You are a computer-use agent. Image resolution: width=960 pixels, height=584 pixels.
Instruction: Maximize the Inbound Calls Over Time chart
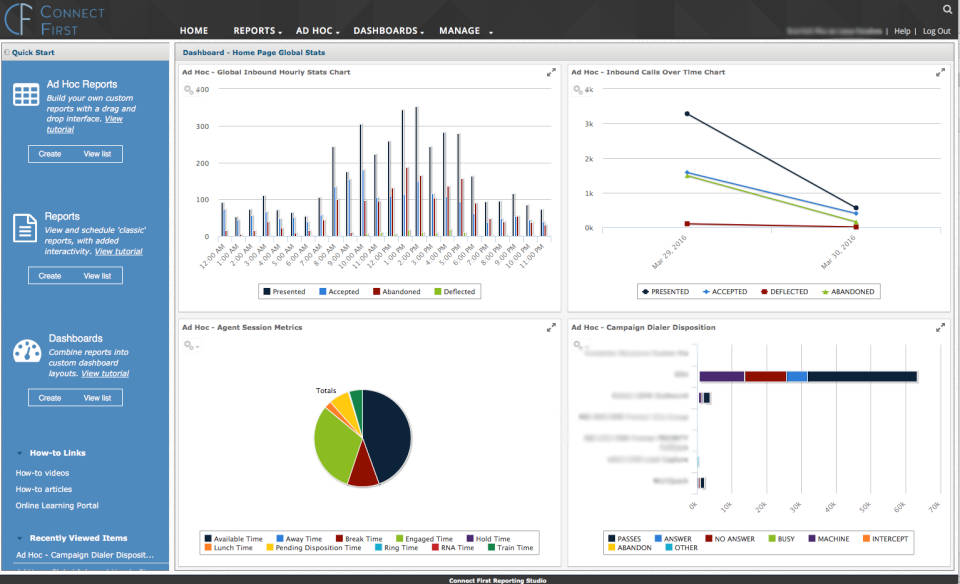pyautogui.click(x=940, y=72)
